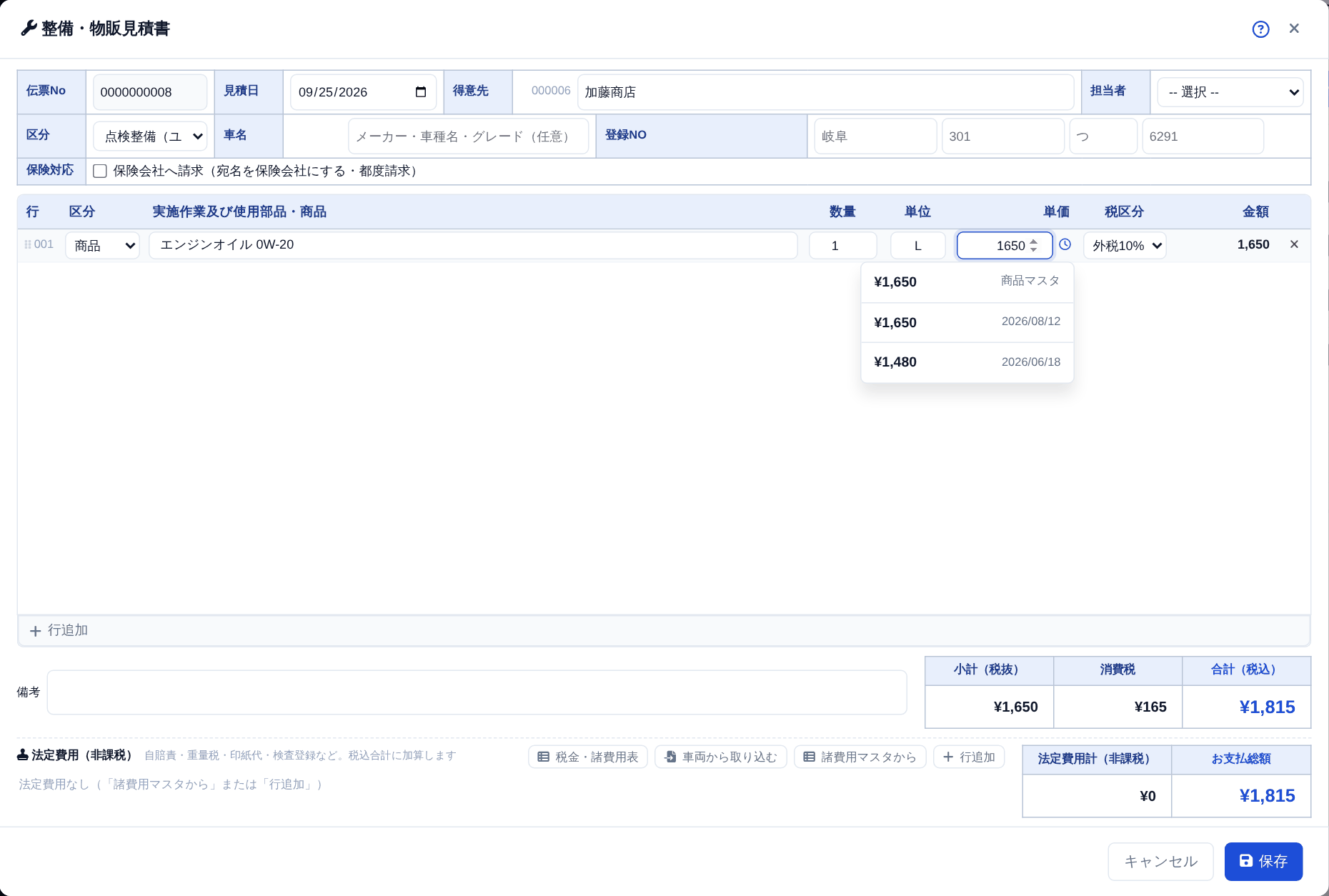Click the customer code 000006

[551, 91]
